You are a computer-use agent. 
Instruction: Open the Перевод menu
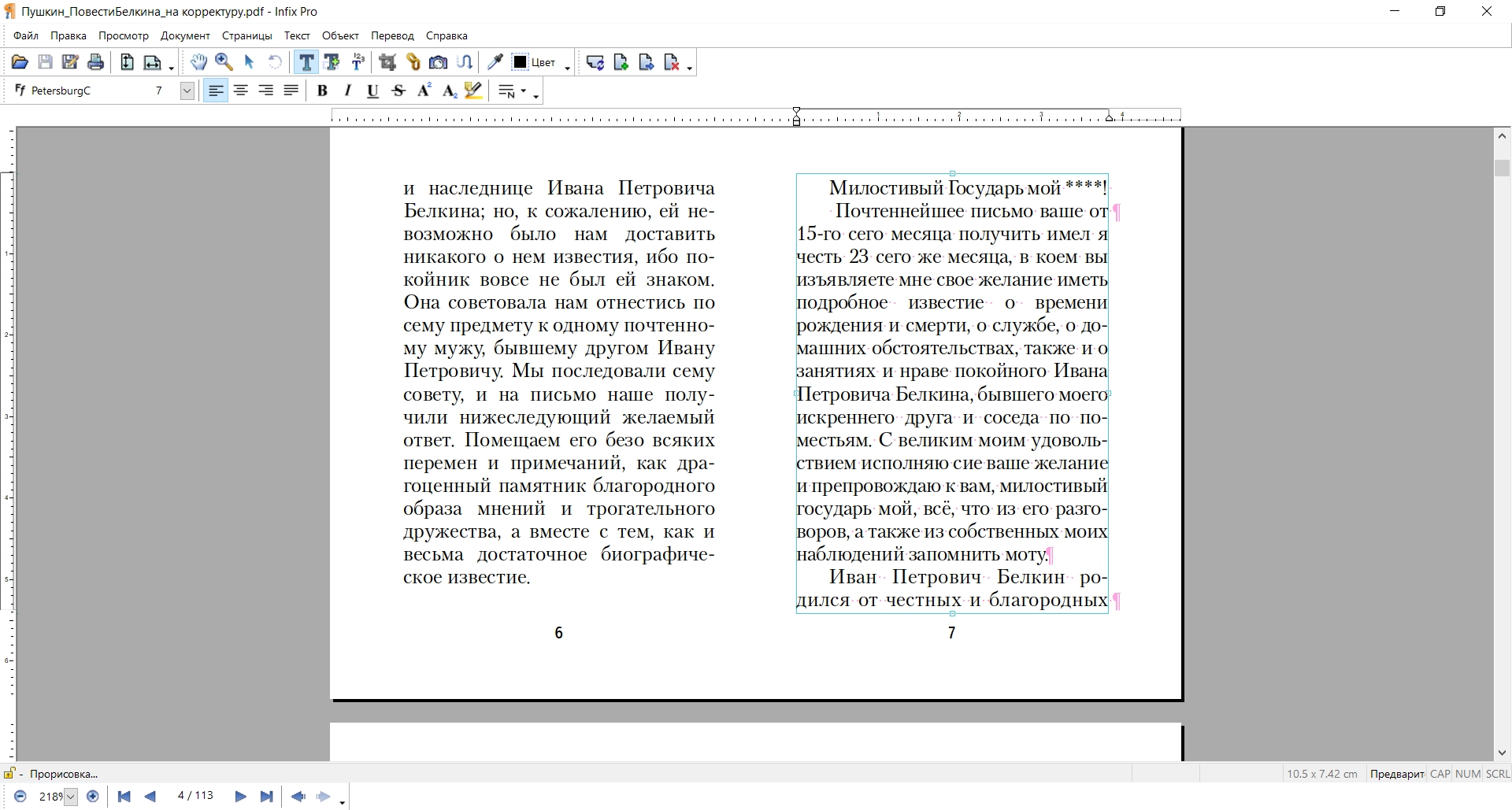click(x=392, y=35)
